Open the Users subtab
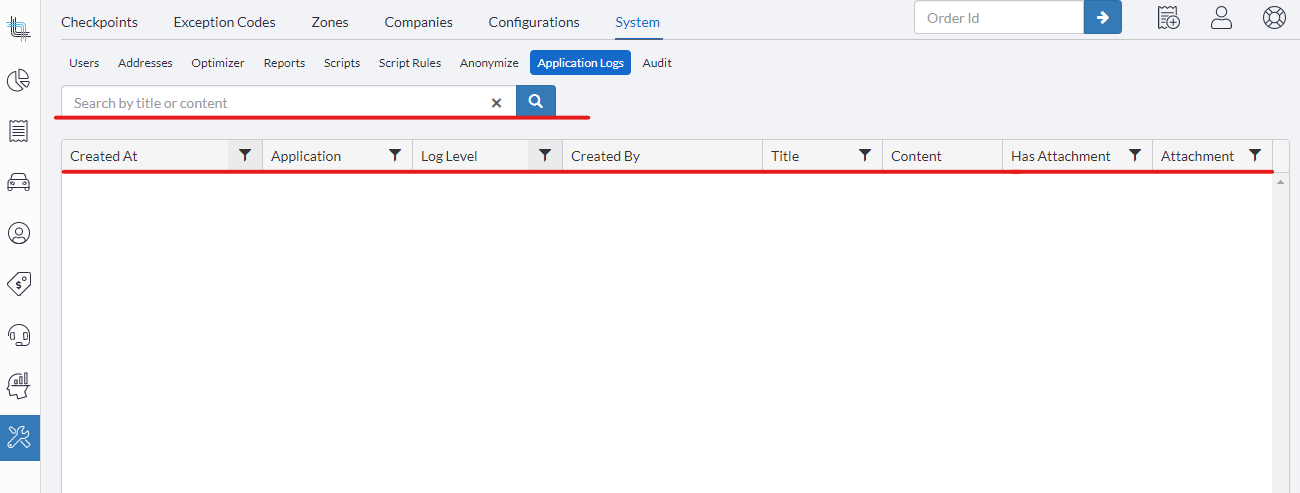Screen dimensions: 1300x493 click(84, 63)
